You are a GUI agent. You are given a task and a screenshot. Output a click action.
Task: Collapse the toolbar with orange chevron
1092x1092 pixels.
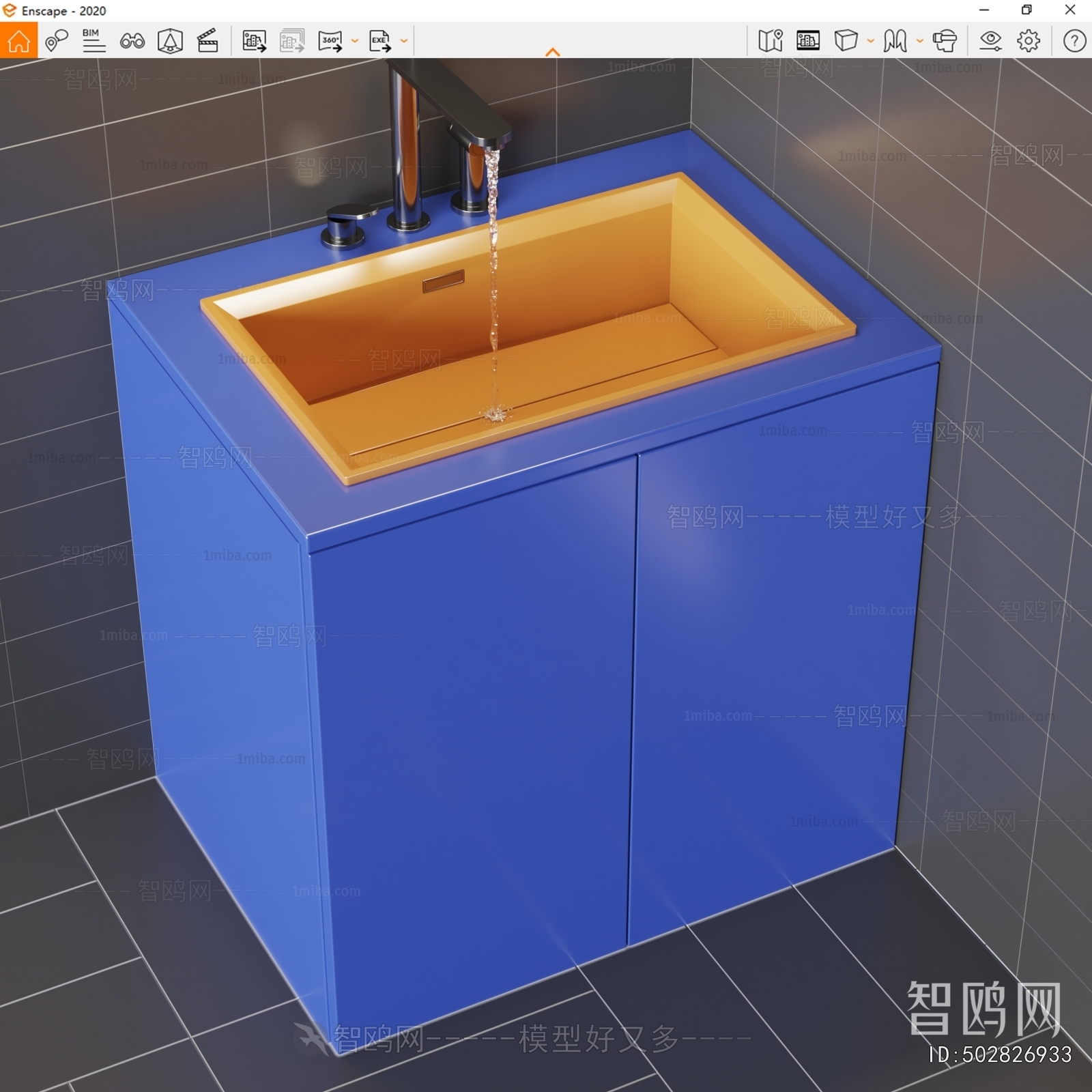pyautogui.click(x=553, y=53)
